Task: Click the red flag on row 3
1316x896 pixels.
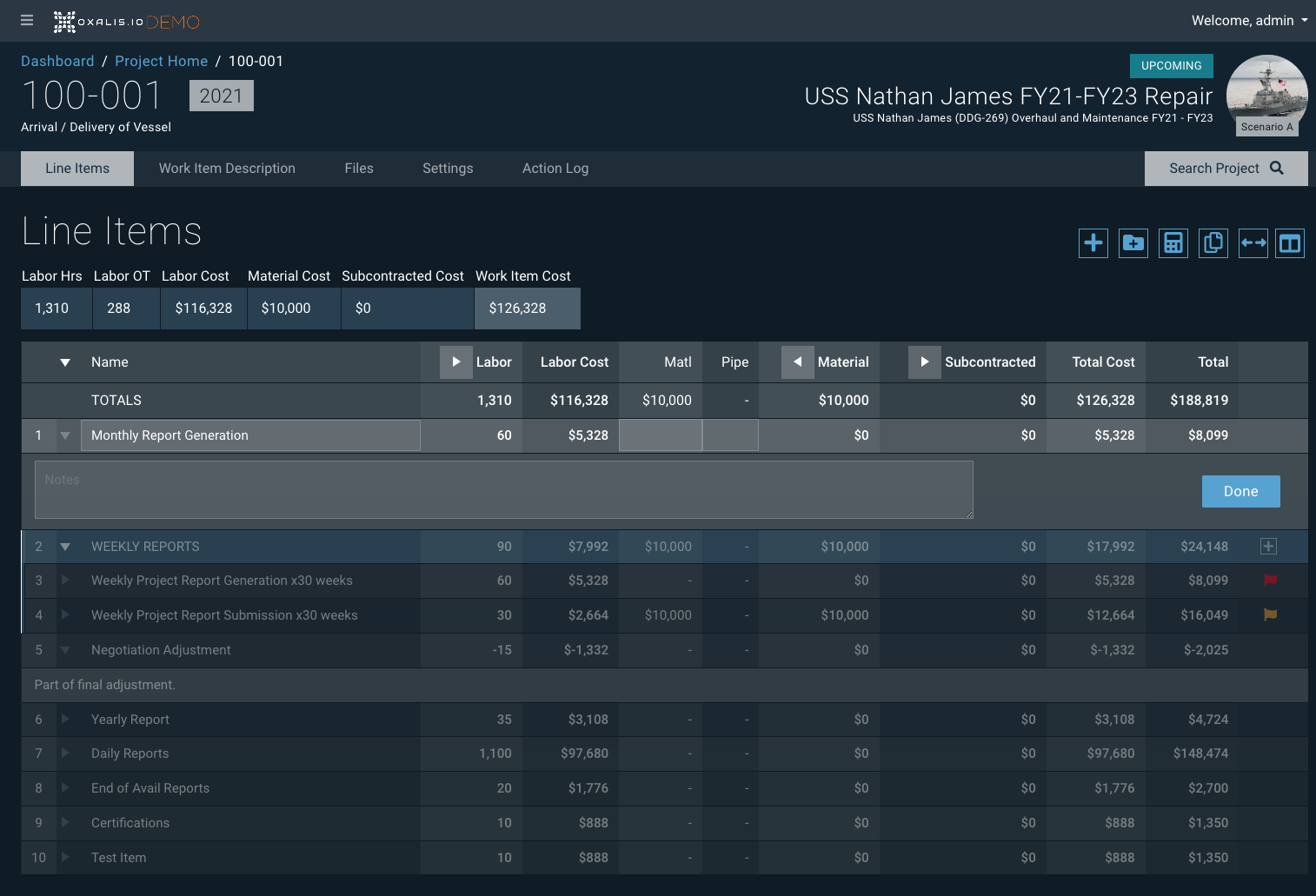Action: click(x=1270, y=580)
